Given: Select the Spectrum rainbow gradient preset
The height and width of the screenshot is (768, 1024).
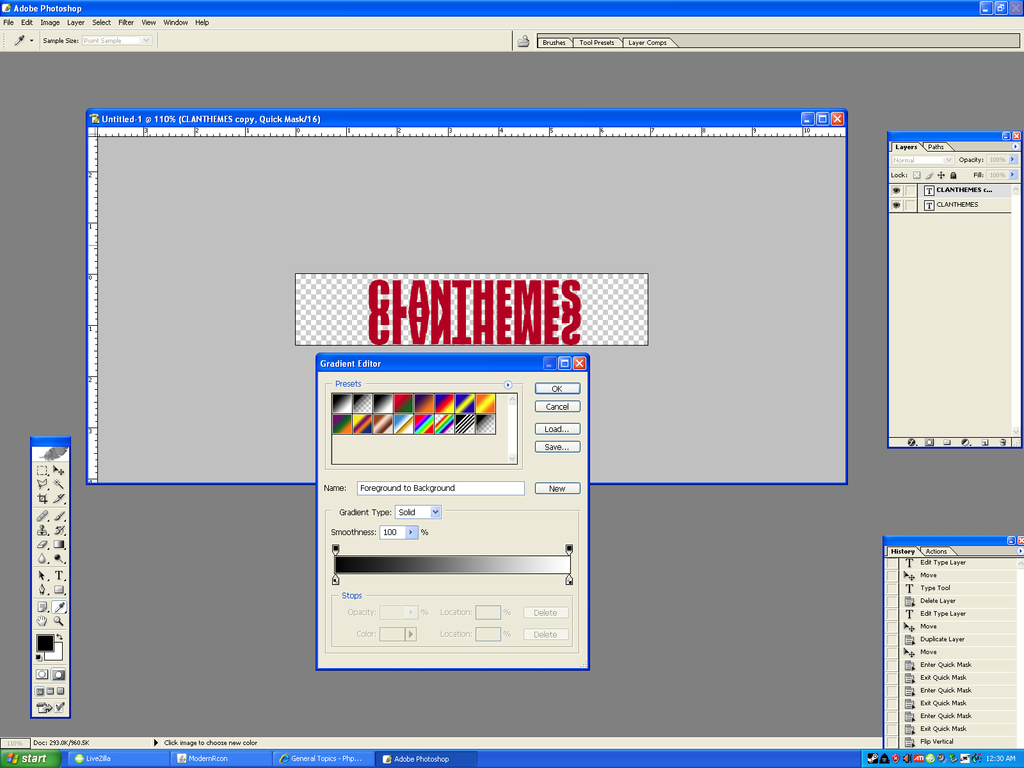Looking at the screenshot, I should [424, 424].
